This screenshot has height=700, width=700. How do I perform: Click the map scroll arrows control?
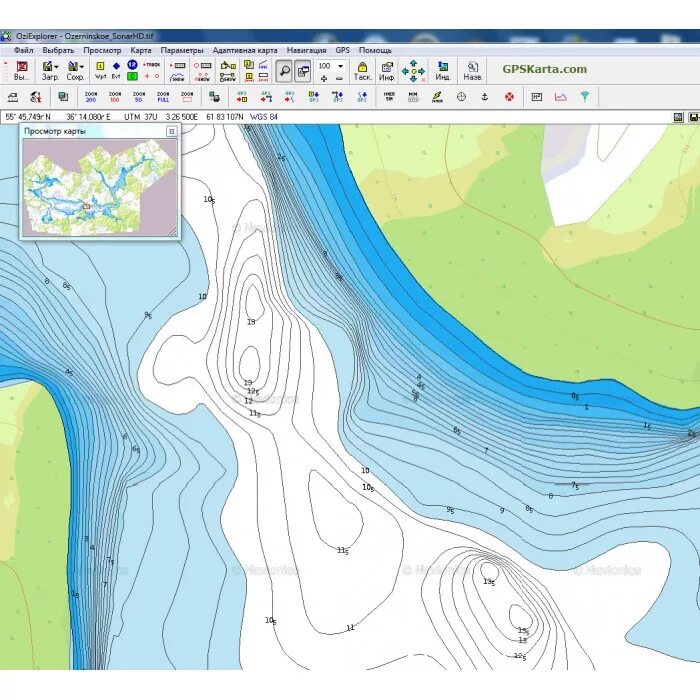tap(413, 71)
